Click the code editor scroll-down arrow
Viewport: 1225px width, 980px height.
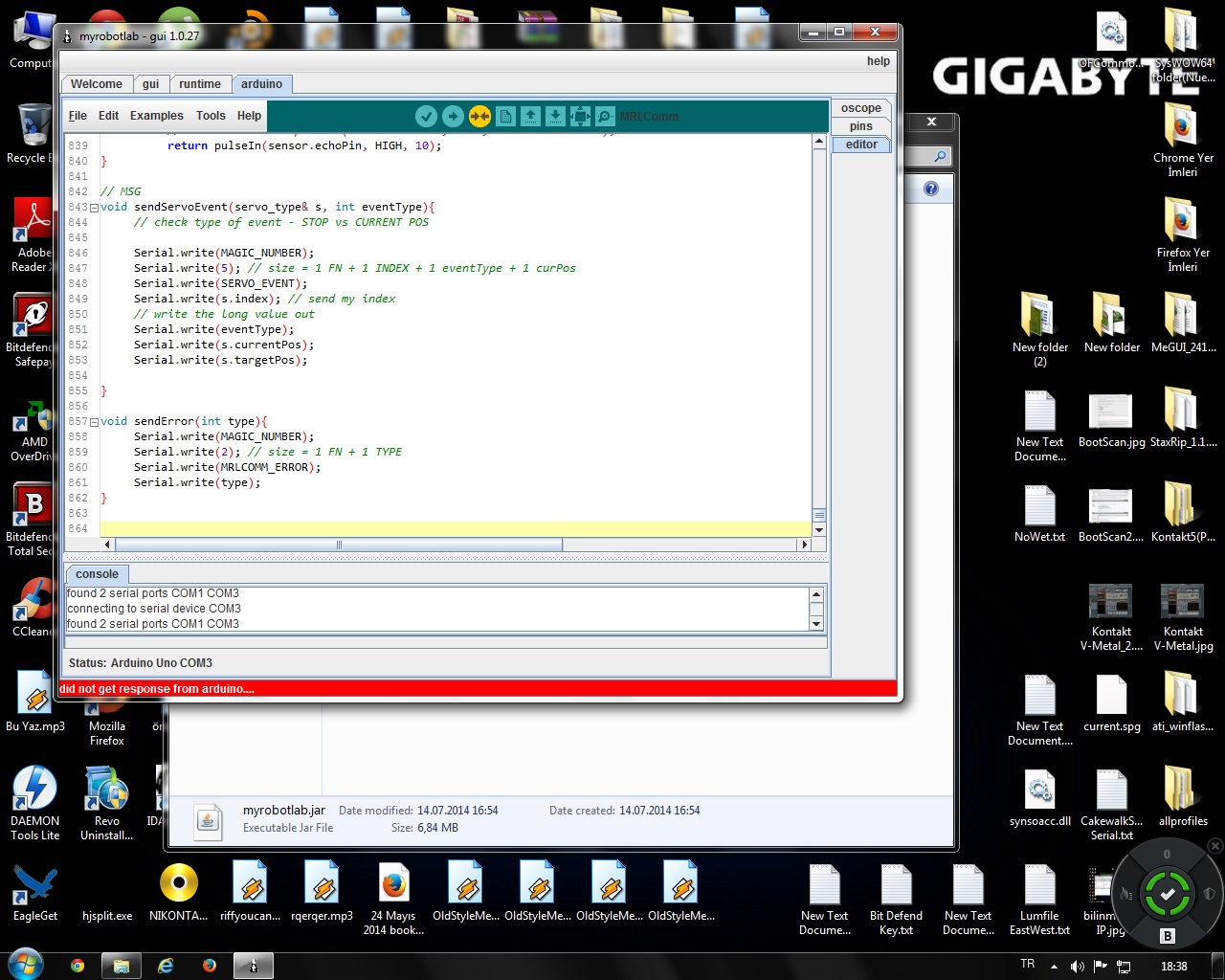pos(819,529)
